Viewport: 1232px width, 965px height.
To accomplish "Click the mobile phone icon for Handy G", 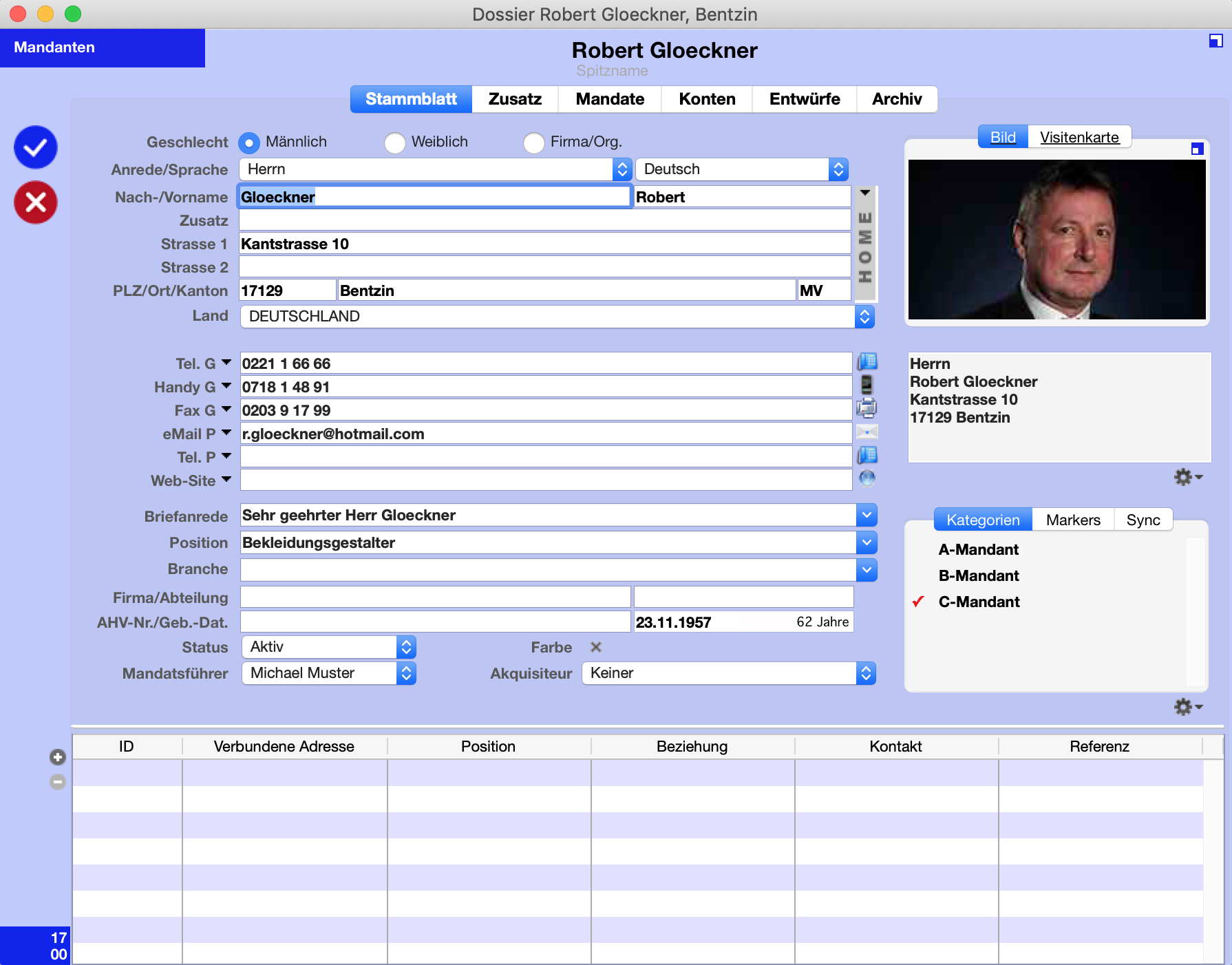I will pos(867,385).
